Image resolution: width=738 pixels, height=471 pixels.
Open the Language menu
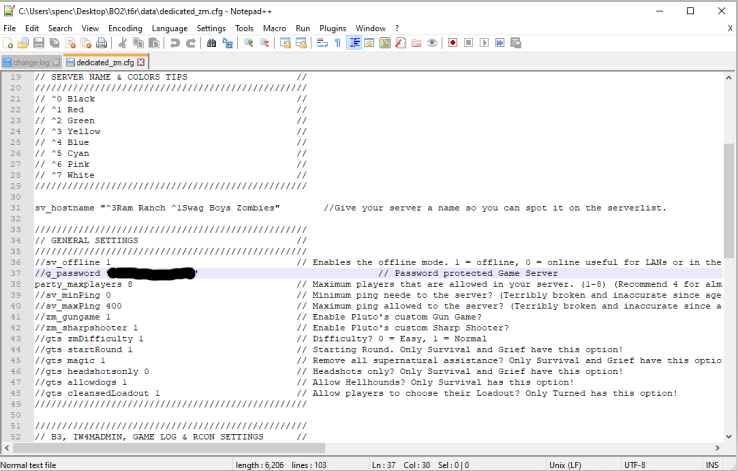point(169,28)
